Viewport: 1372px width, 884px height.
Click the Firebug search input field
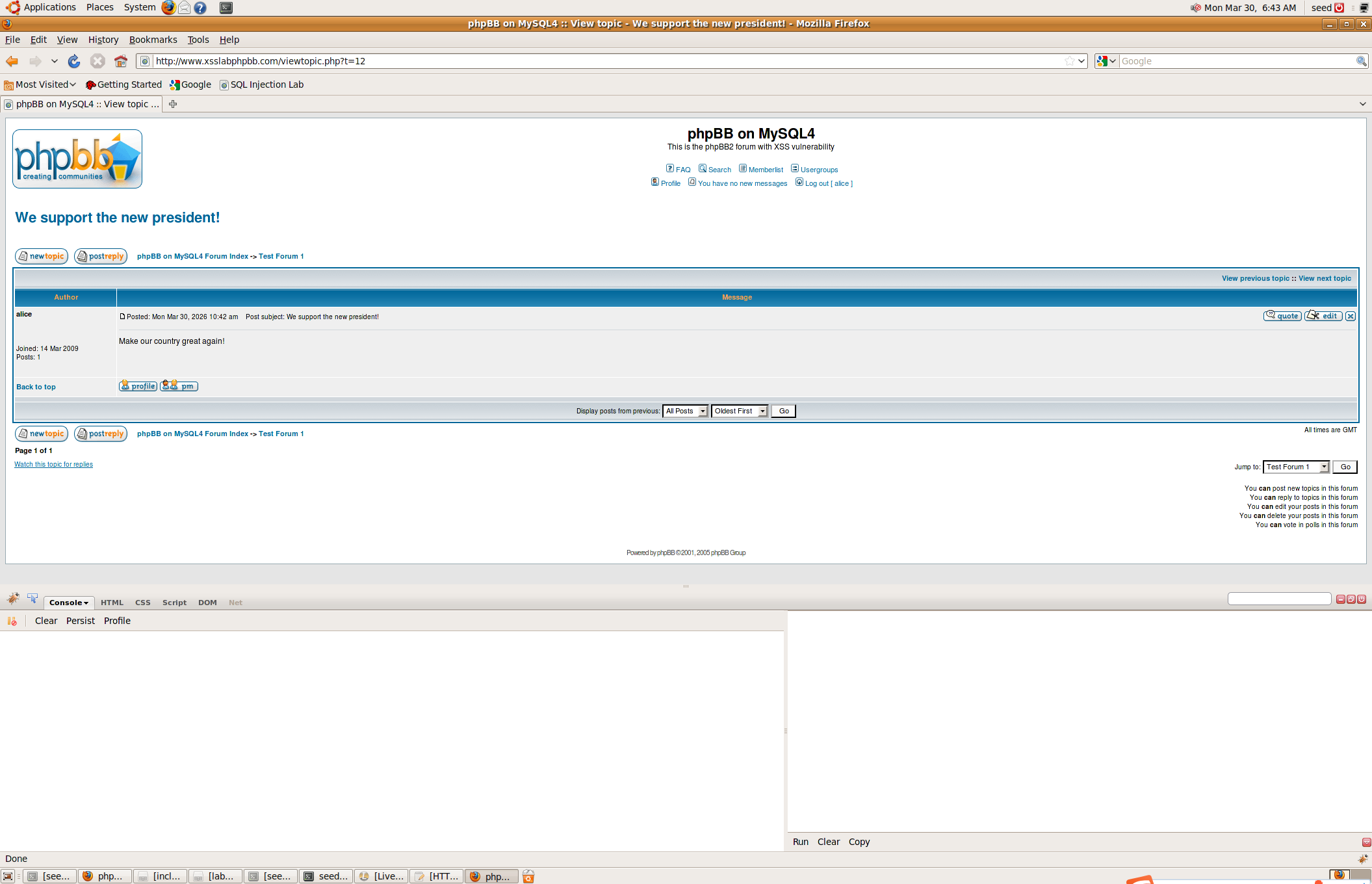click(1278, 599)
